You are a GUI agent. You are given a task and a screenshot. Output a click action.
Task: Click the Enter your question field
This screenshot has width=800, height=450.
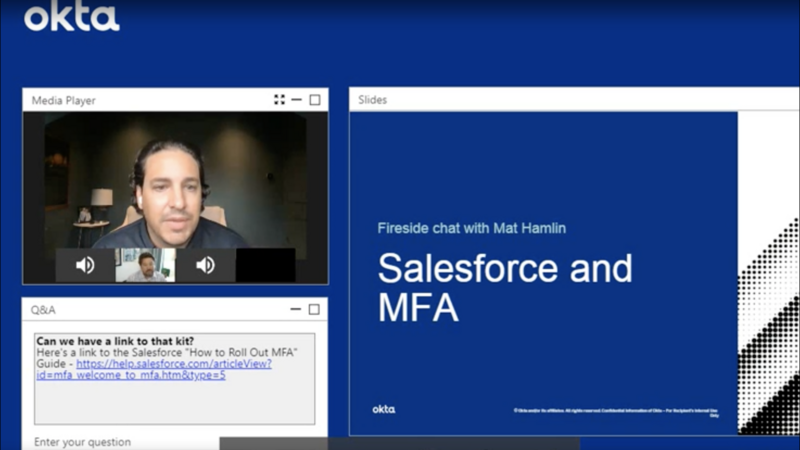(x=120, y=442)
